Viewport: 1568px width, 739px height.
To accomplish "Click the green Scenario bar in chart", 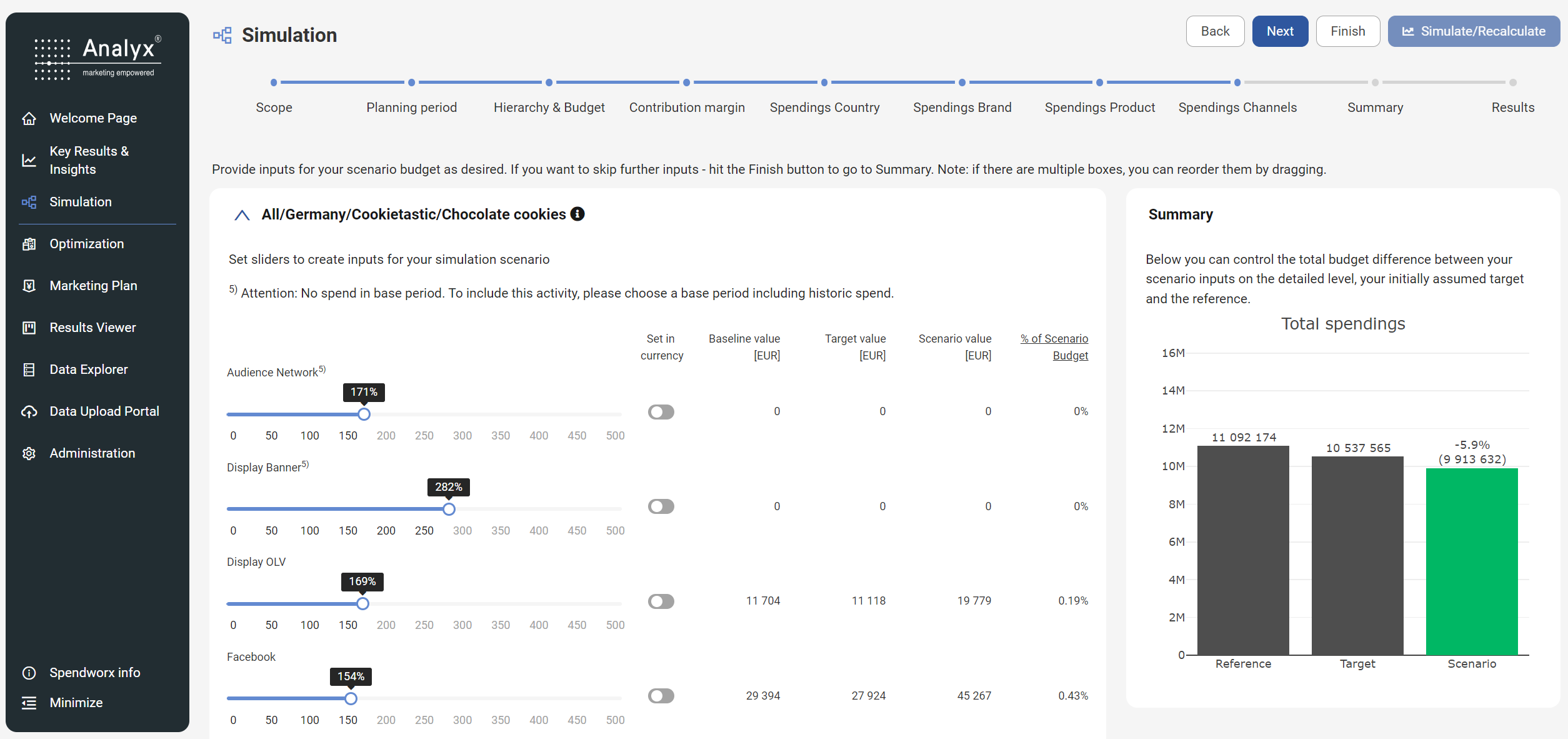I will coord(1471,561).
